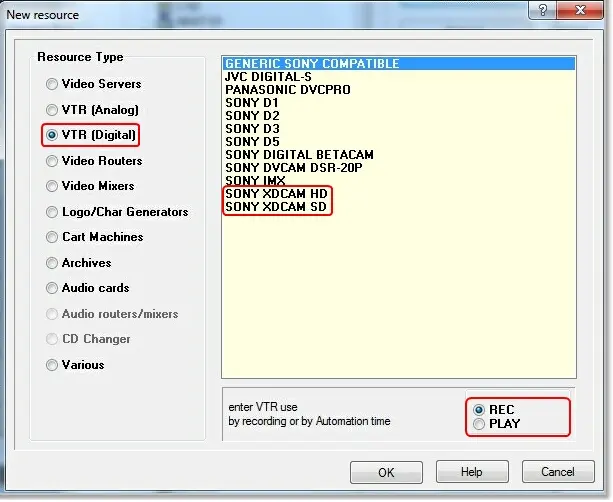613x502 pixels.
Task: Choose Logo/Char Generators option
Action: pos(52,212)
